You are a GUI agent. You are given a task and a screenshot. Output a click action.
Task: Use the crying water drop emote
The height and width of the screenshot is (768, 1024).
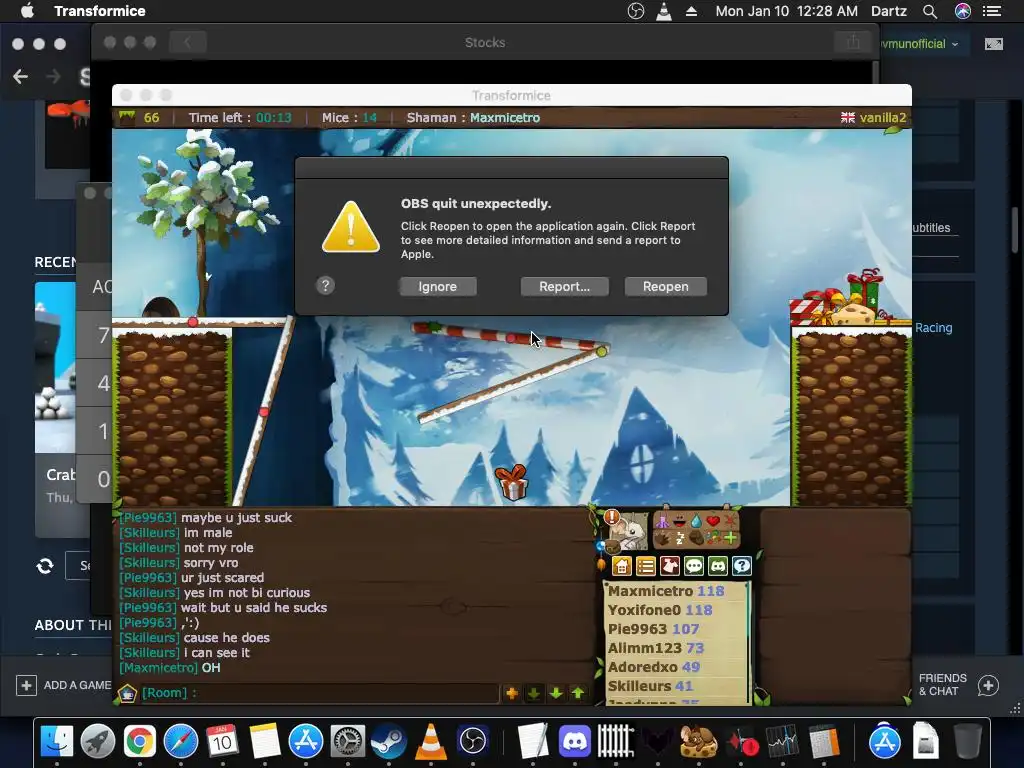tap(696, 522)
